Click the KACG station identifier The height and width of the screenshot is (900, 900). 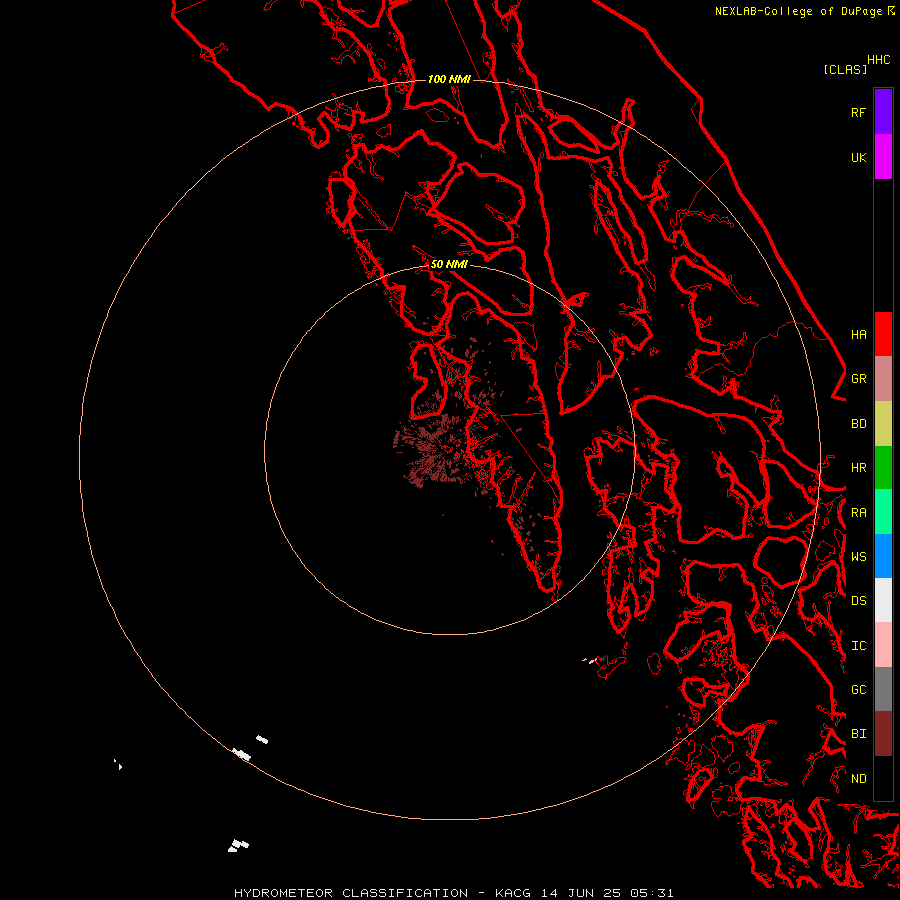pyautogui.click(x=513, y=893)
